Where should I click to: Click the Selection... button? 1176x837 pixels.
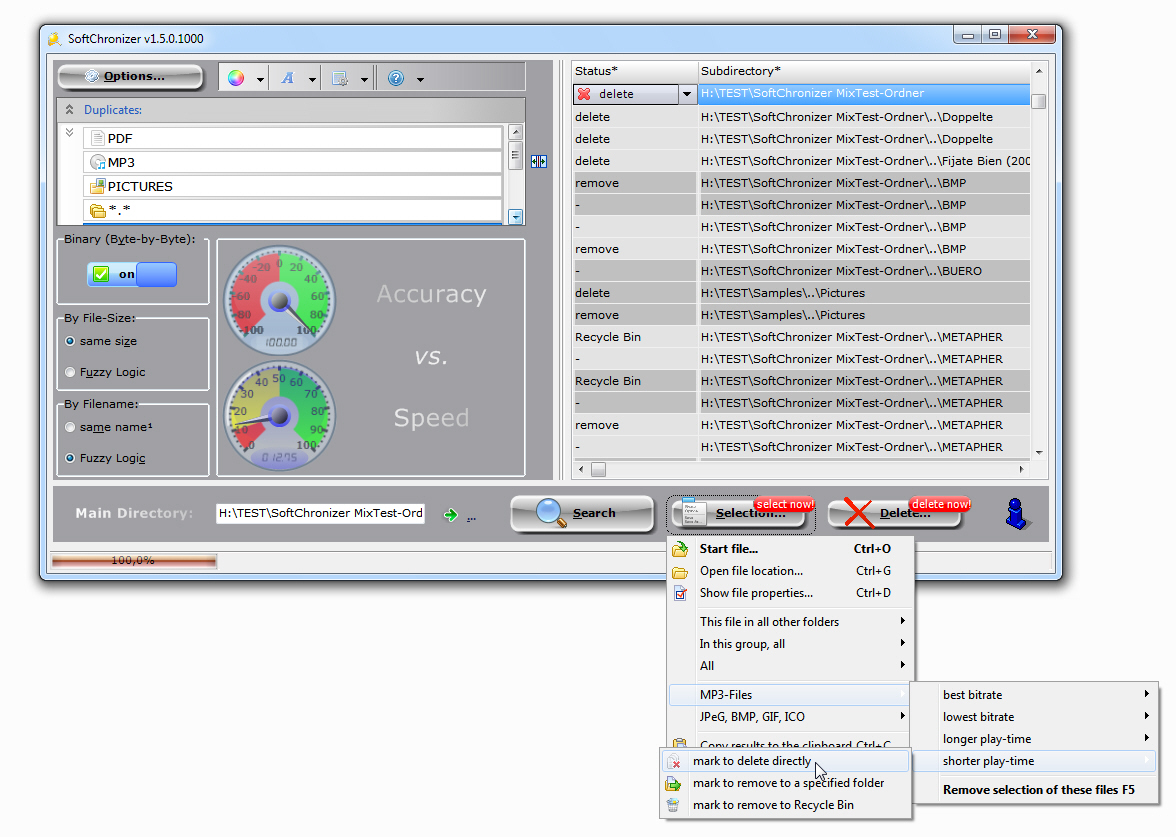pyautogui.click(x=740, y=514)
